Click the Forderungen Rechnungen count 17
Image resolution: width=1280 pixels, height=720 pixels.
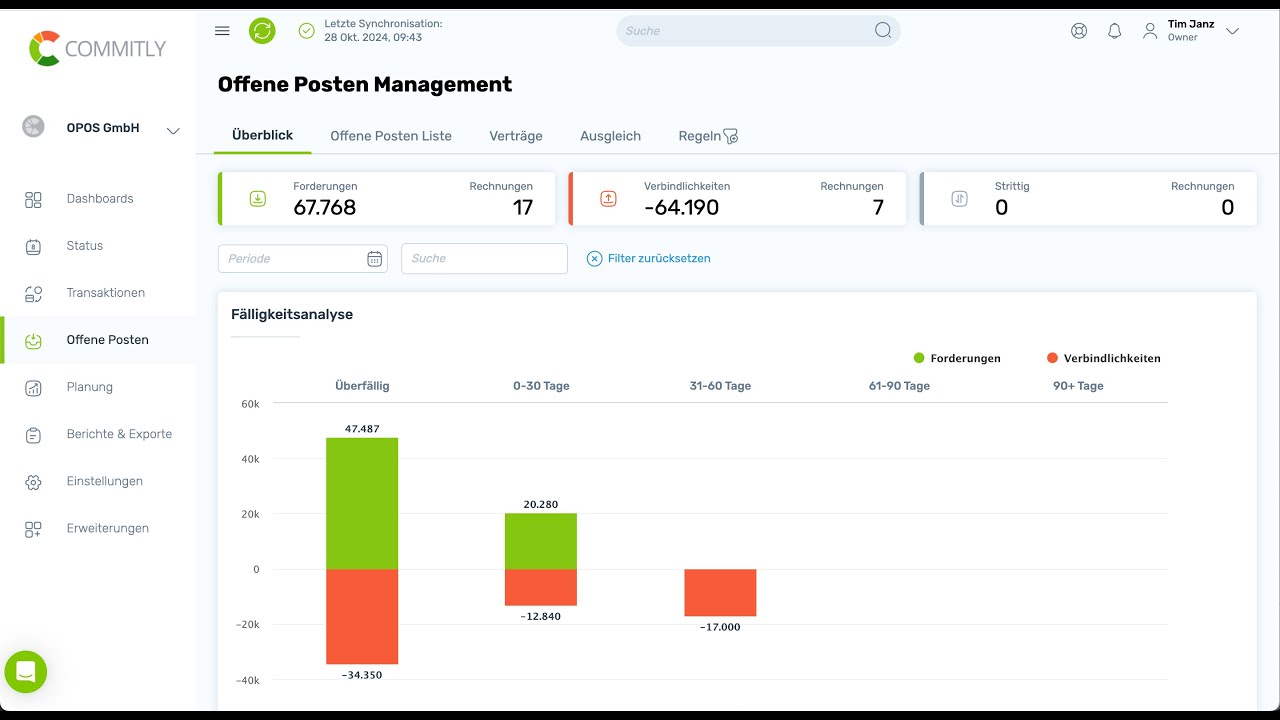(x=523, y=208)
